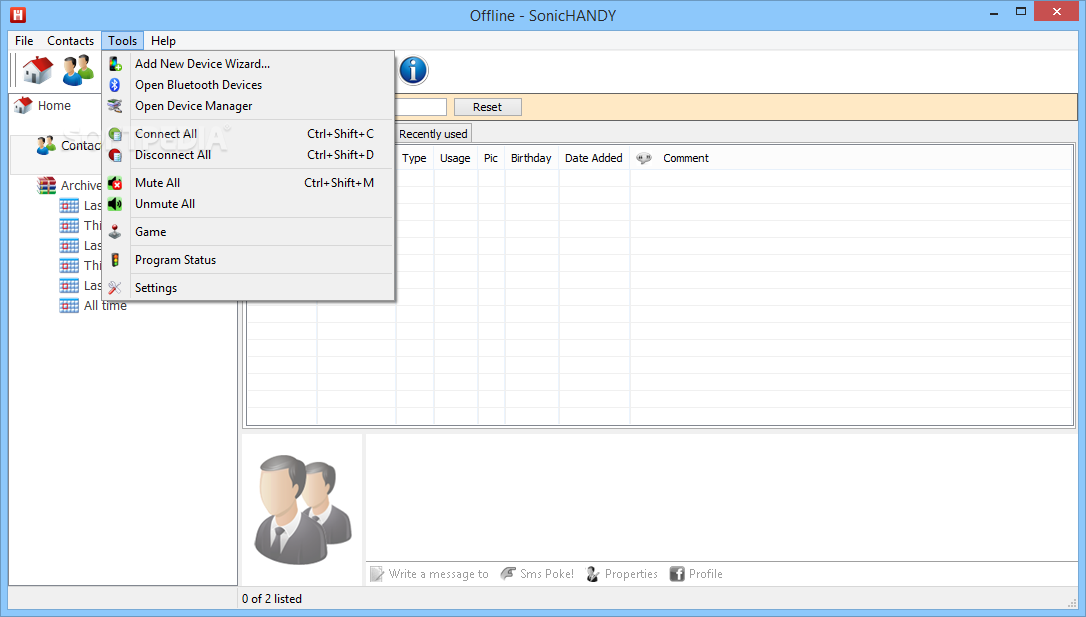Select Connect All menu entry
This screenshot has height=617, width=1086.
[248, 134]
